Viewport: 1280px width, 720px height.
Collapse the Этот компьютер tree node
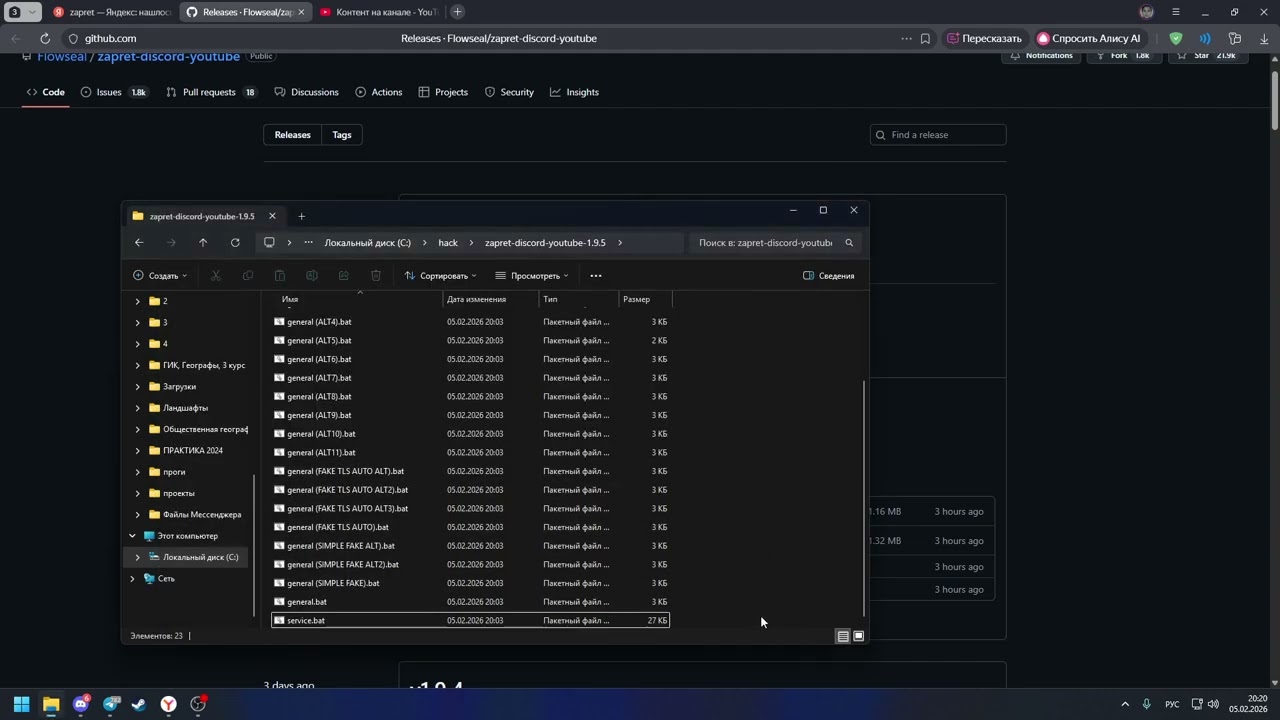(132, 536)
